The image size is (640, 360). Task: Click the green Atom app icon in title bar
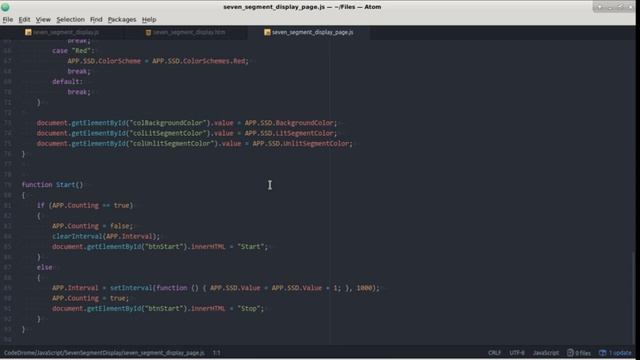click(x=5, y=7)
